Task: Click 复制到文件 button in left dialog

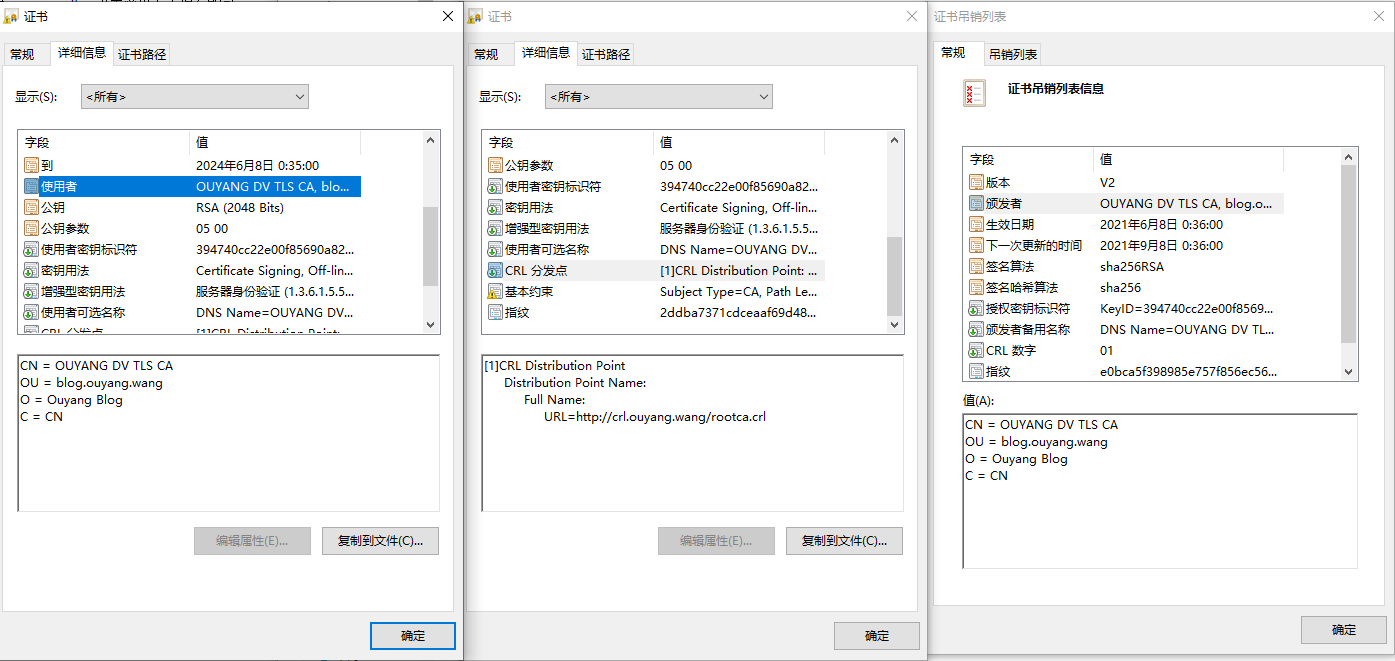Action: coord(380,541)
